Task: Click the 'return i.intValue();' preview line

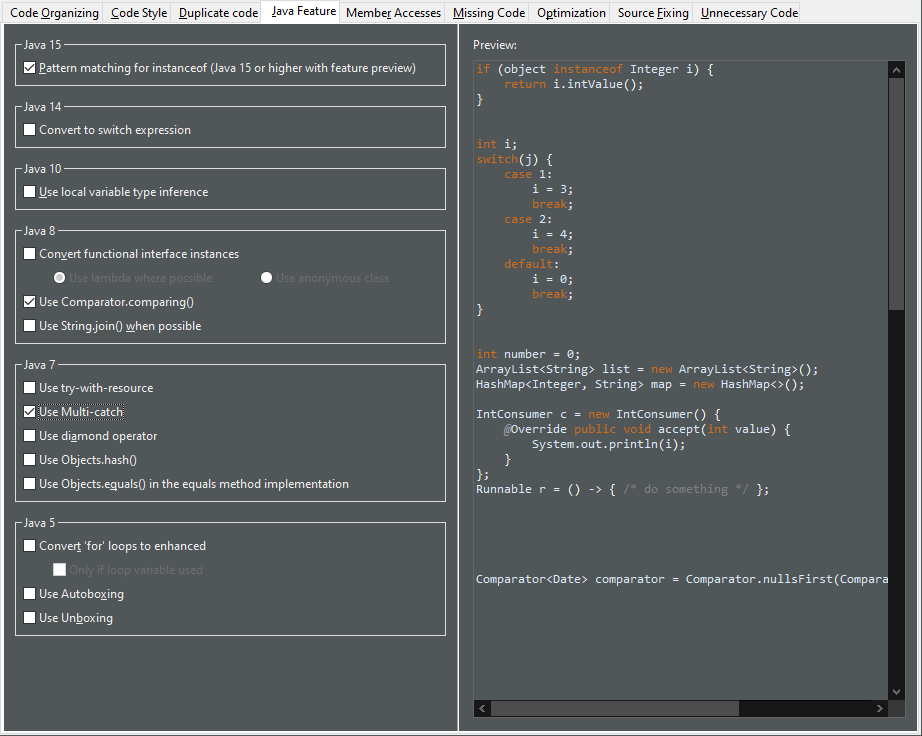Action: (x=573, y=84)
